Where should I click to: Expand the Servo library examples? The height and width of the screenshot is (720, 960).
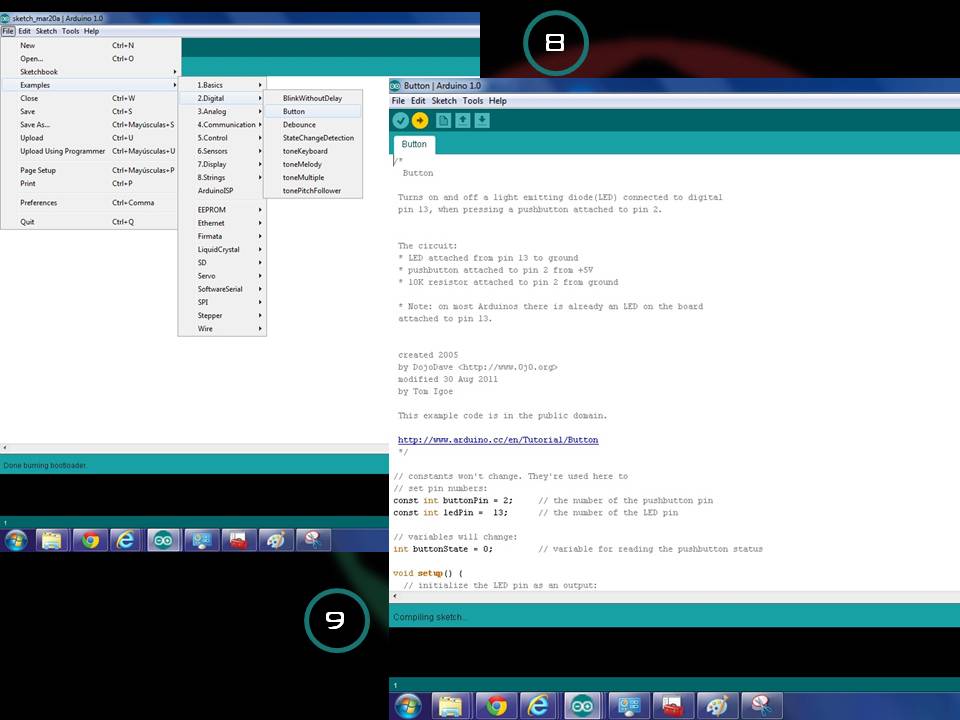[x=222, y=276]
